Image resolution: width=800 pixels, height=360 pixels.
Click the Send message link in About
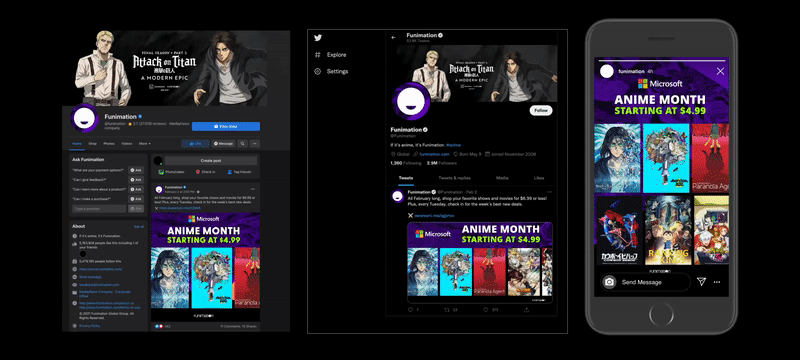tap(89, 277)
